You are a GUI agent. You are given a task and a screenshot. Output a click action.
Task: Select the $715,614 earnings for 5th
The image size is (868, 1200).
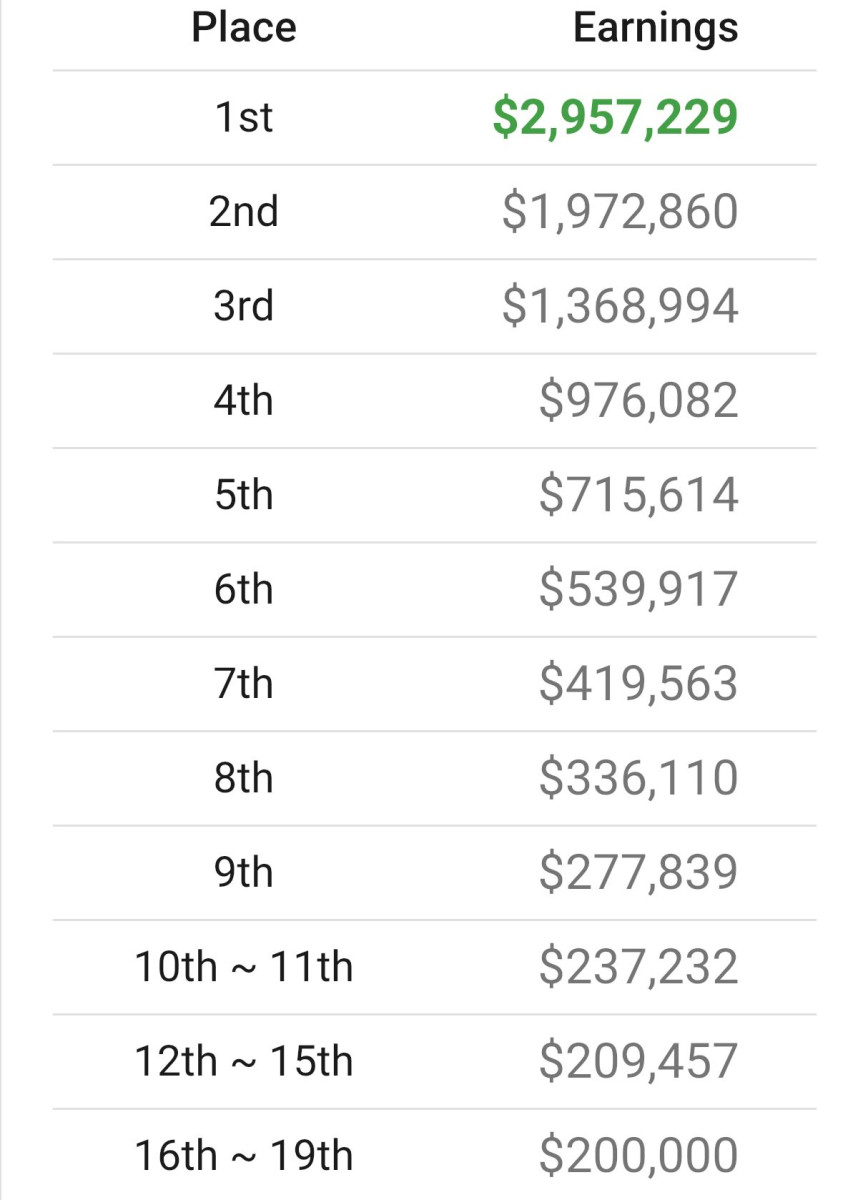tap(638, 495)
